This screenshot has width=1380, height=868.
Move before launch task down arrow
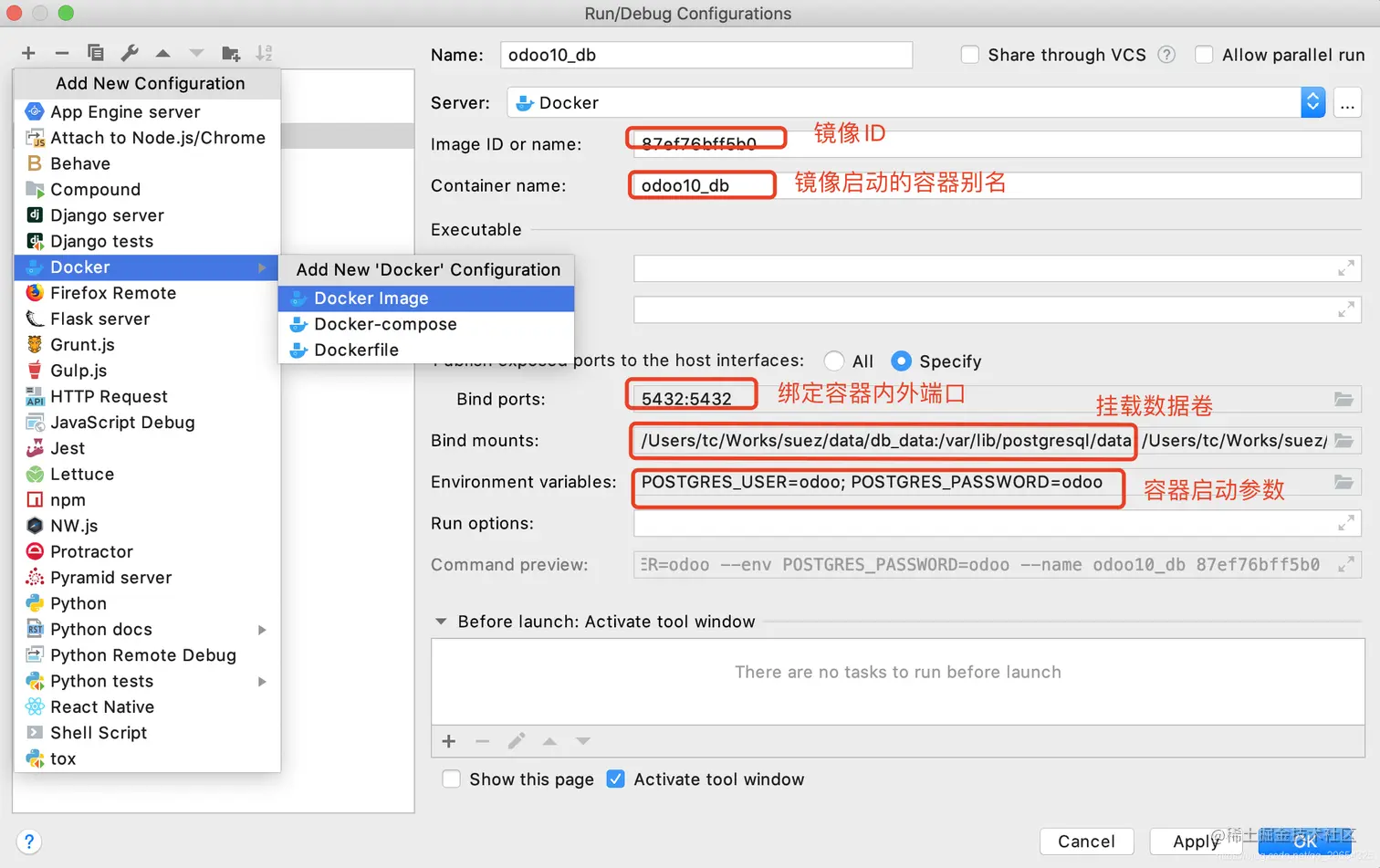583,741
